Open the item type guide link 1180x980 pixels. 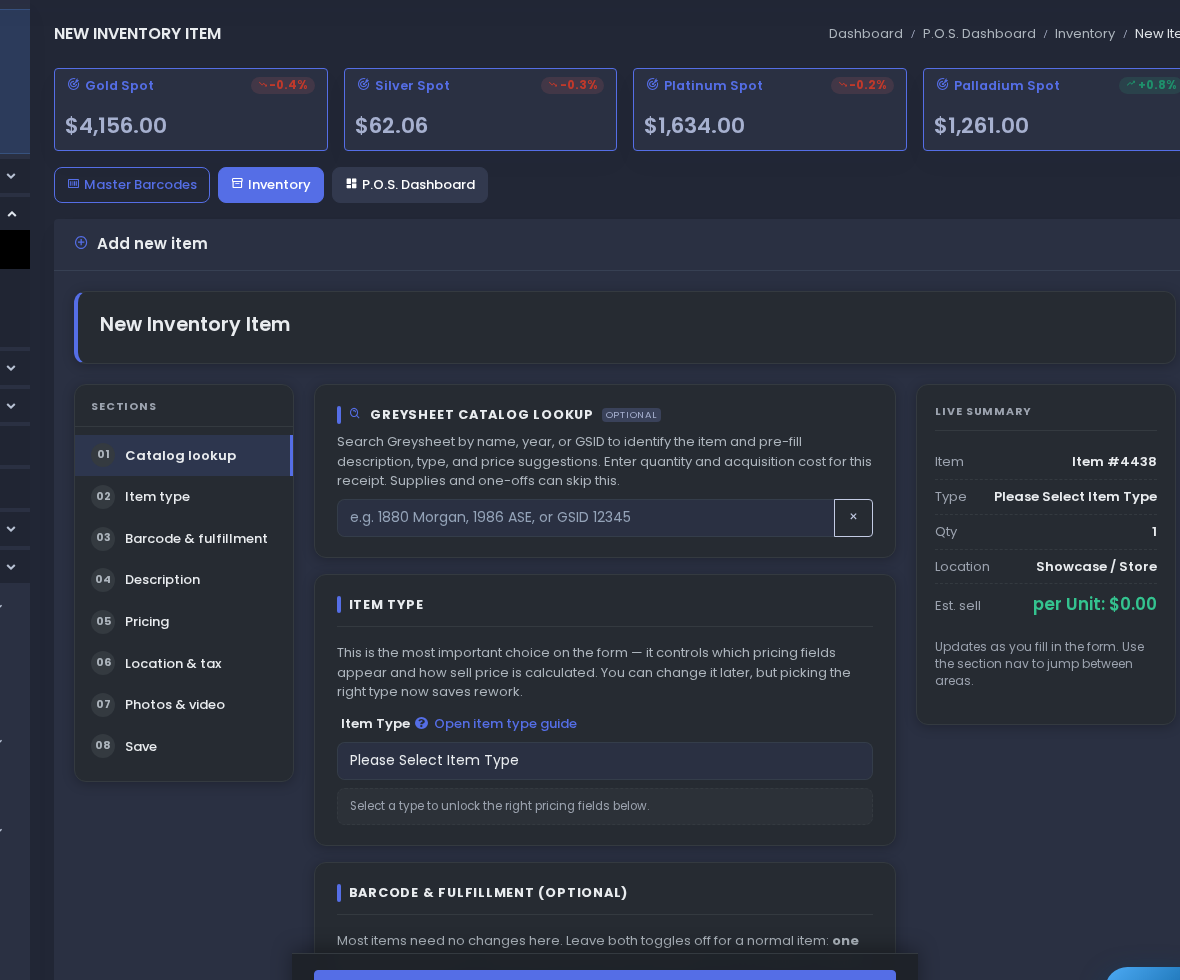pos(505,723)
